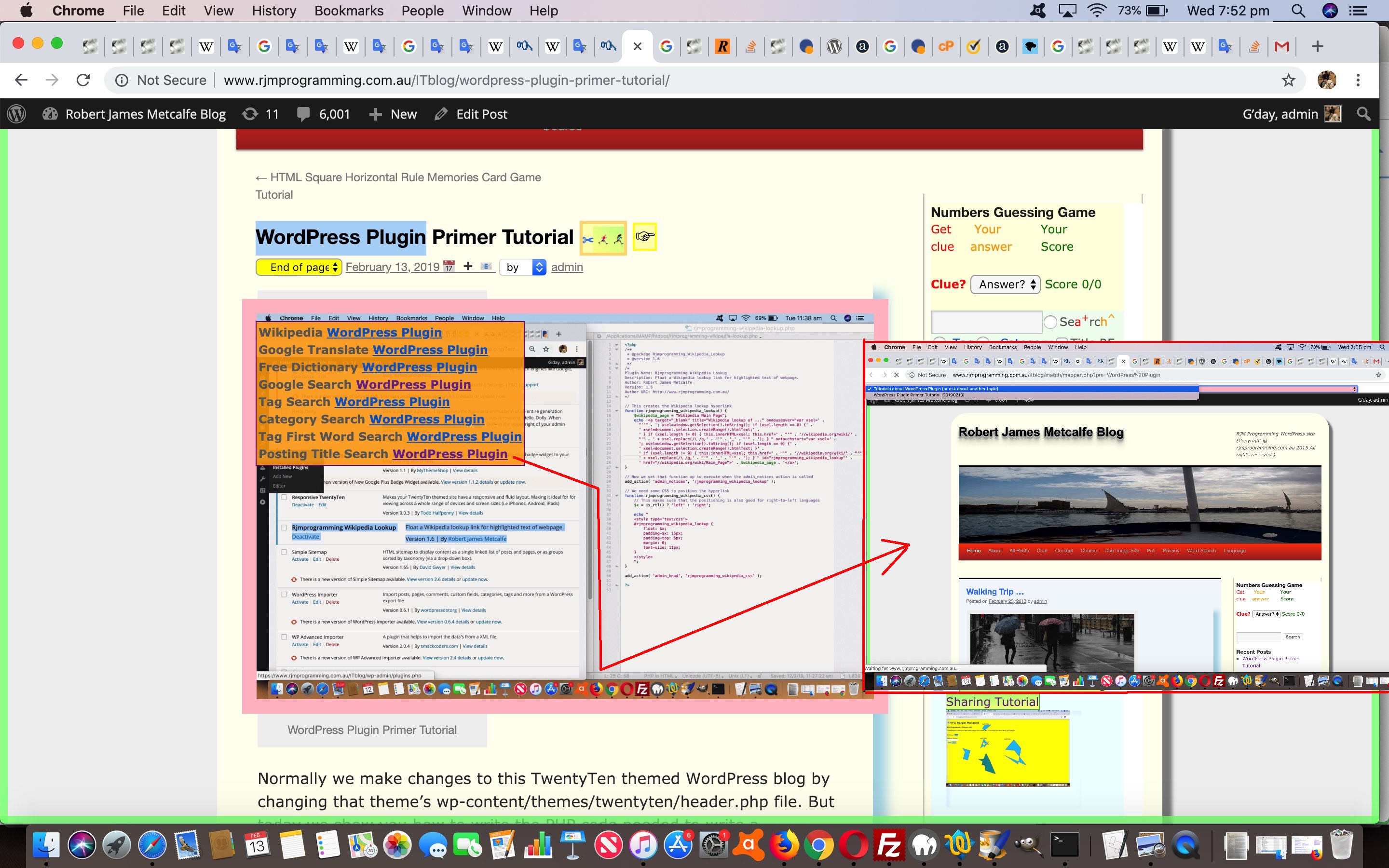Click the Posting Title Search WordPress Plugin link
1389x868 pixels.
click(450, 454)
